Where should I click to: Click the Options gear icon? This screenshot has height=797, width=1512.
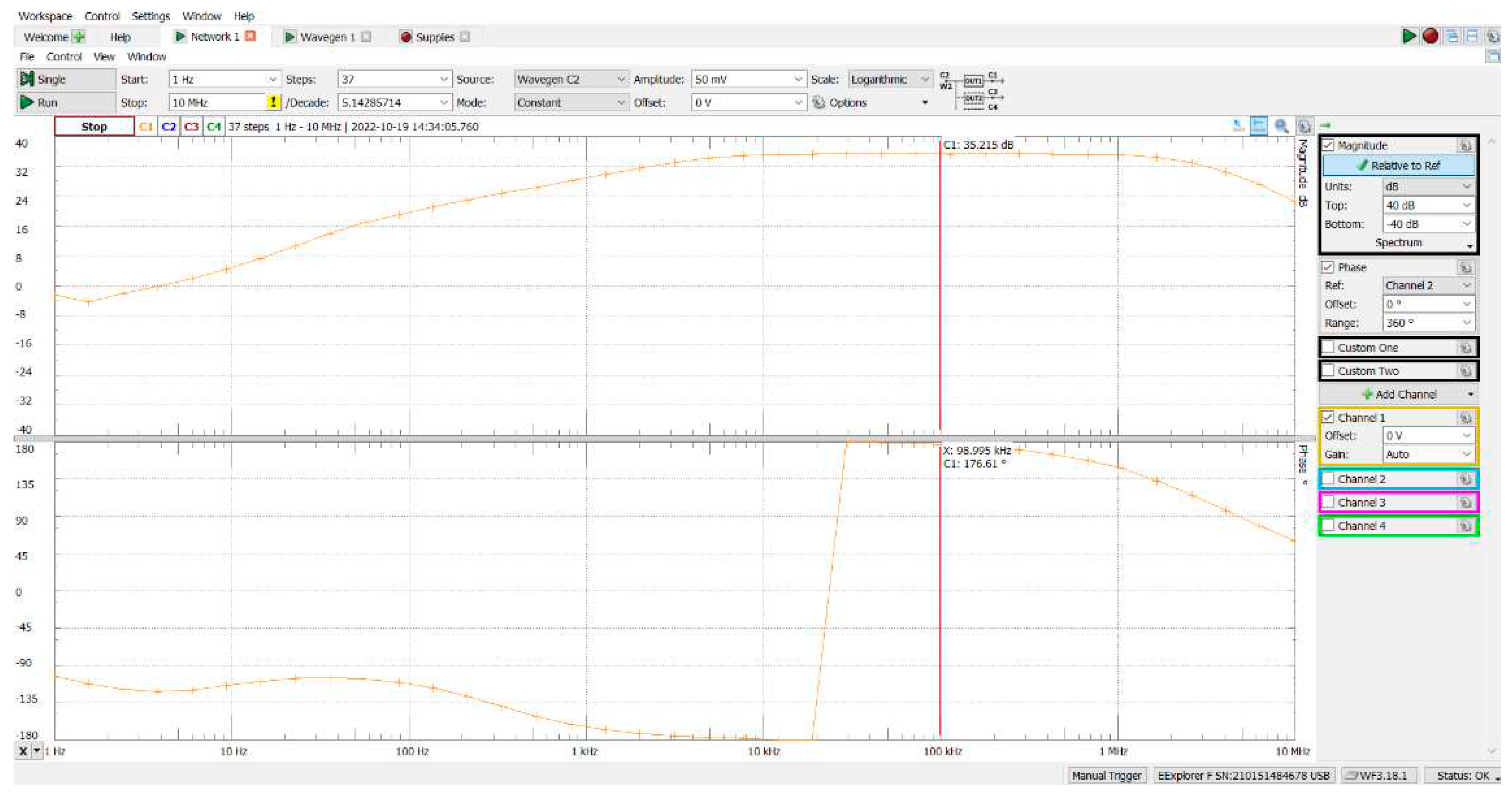click(819, 102)
